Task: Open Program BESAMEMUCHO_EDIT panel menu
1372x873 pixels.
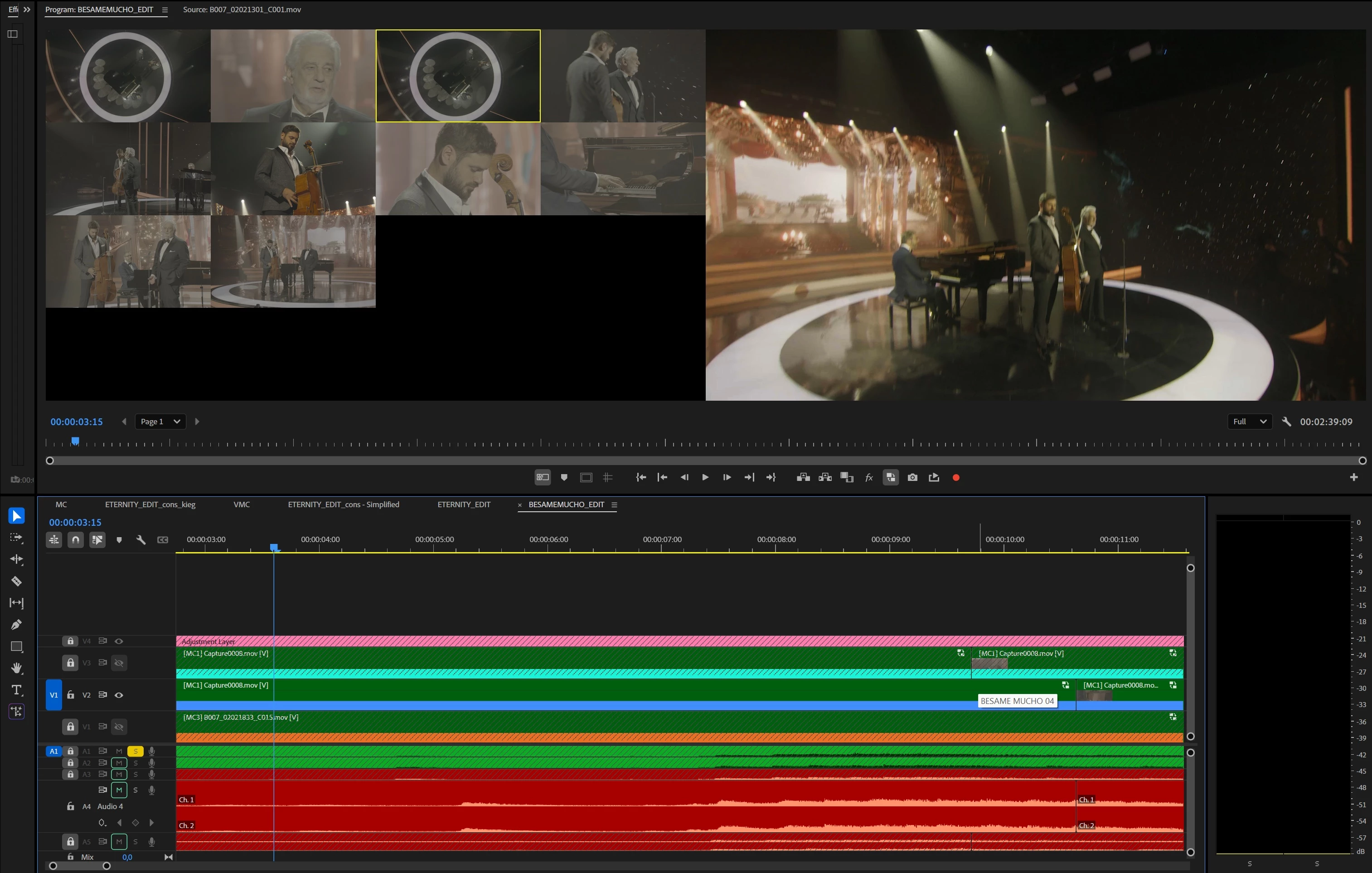Action: coord(165,10)
